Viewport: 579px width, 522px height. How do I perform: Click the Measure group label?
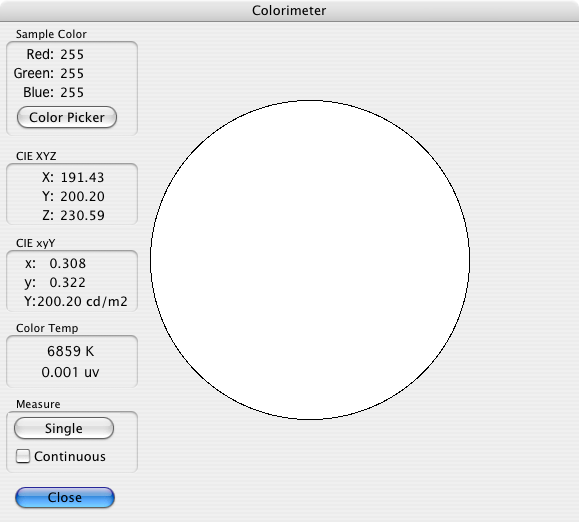click(x=38, y=404)
